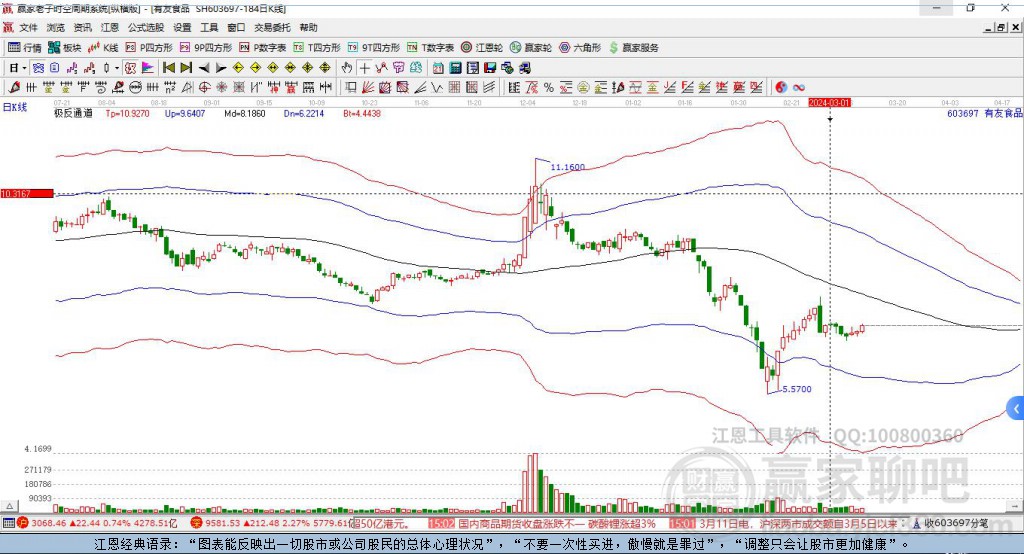
Task: Jump to the last bar icon
Action: point(186,68)
